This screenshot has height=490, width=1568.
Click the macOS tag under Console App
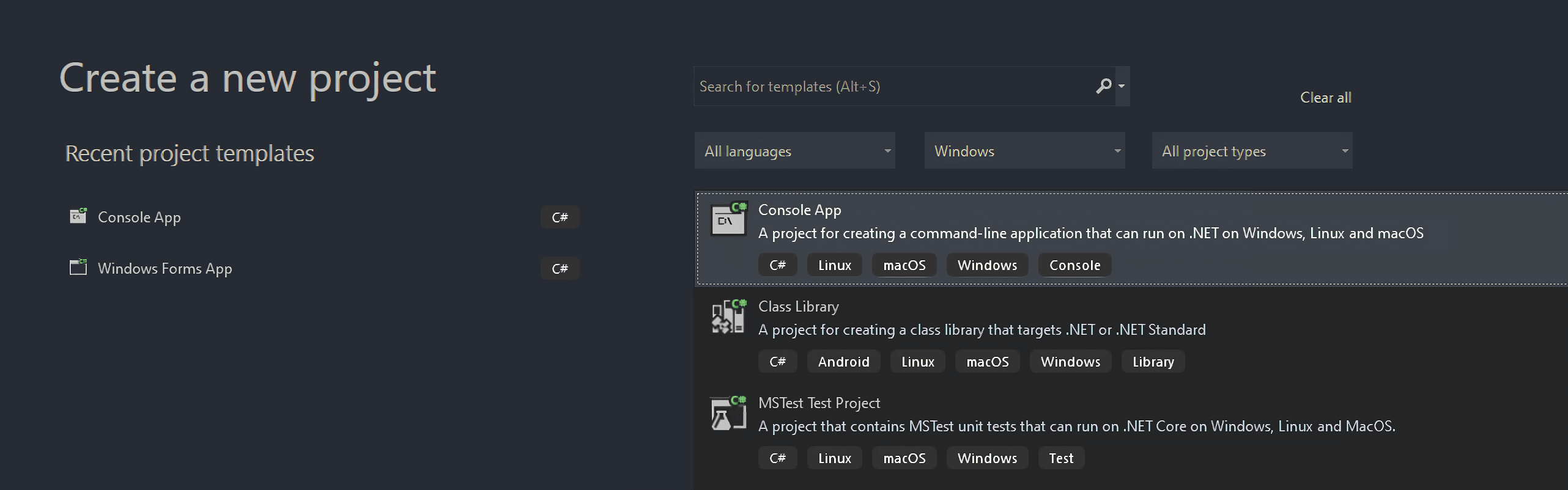point(904,265)
